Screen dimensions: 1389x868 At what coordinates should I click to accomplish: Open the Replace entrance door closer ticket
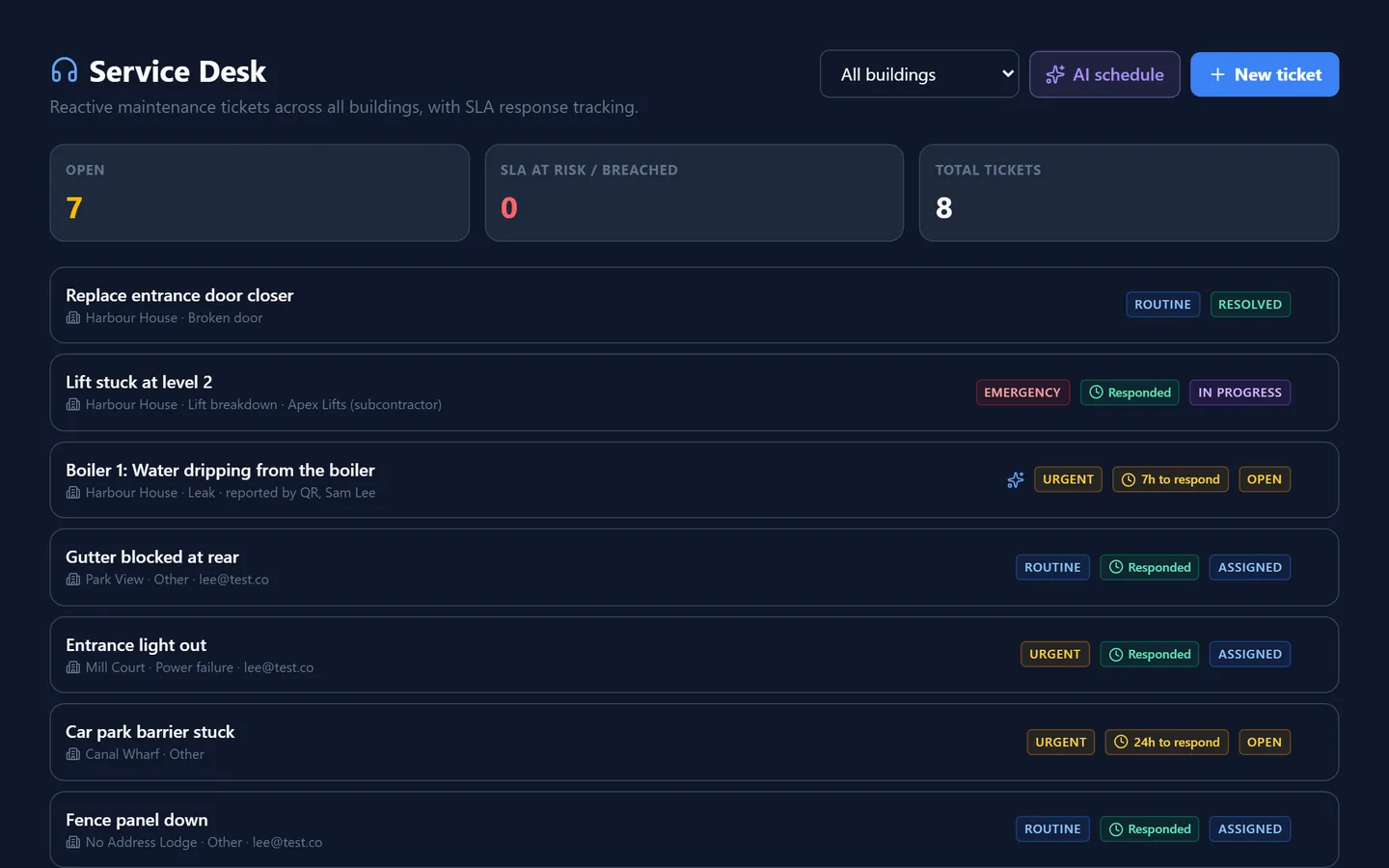click(694, 305)
